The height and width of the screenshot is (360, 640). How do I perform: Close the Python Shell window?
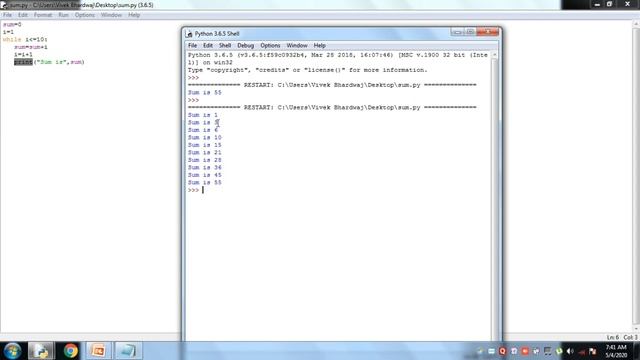pyautogui.click(x=488, y=32)
